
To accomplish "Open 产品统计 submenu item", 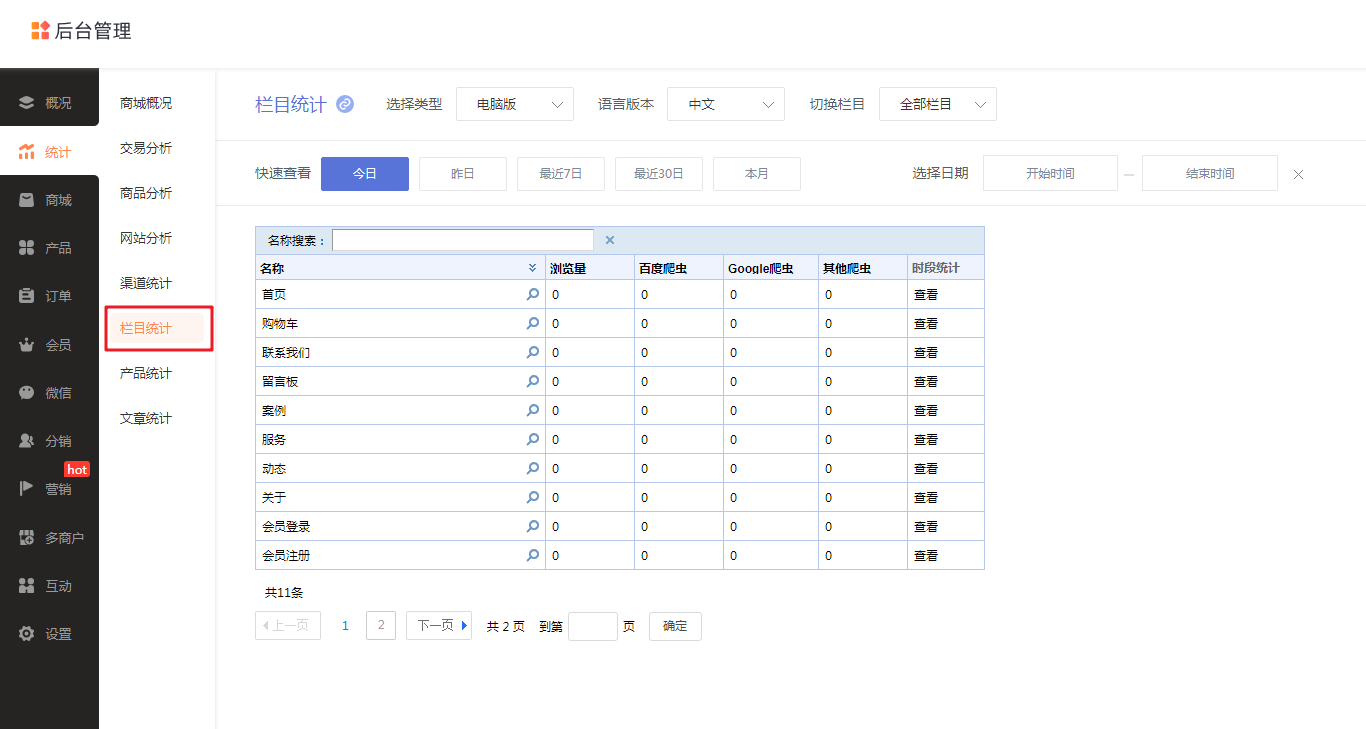I will tap(146, 373).
